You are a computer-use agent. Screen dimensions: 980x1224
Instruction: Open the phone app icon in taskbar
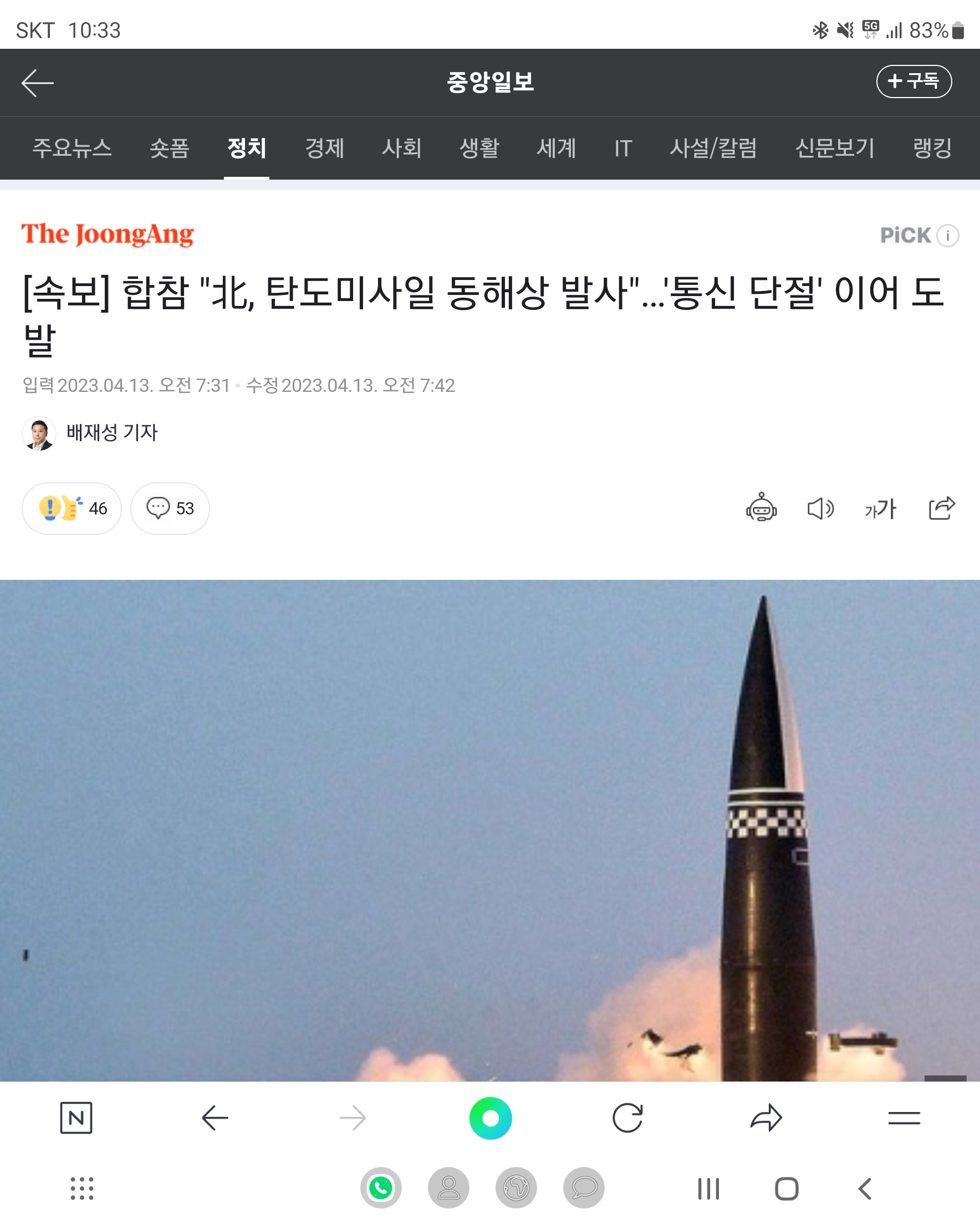pyautogui.click(x=380, y=1187)
